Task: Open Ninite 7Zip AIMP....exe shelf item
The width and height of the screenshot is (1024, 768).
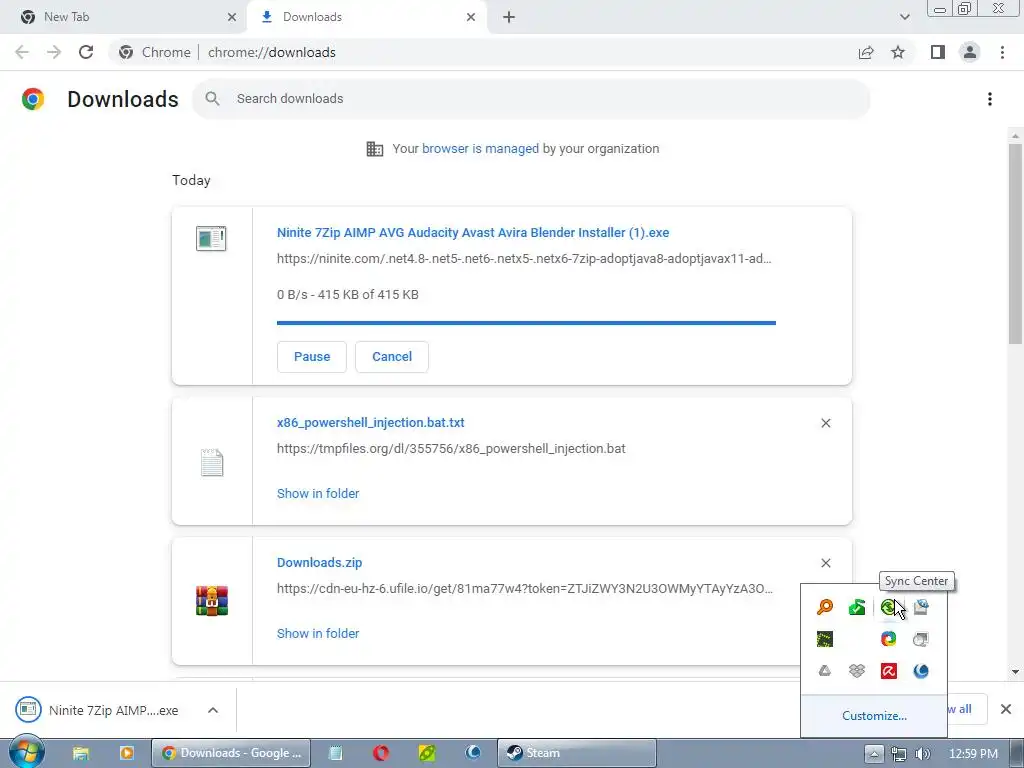Action: [x=98, y=710]
